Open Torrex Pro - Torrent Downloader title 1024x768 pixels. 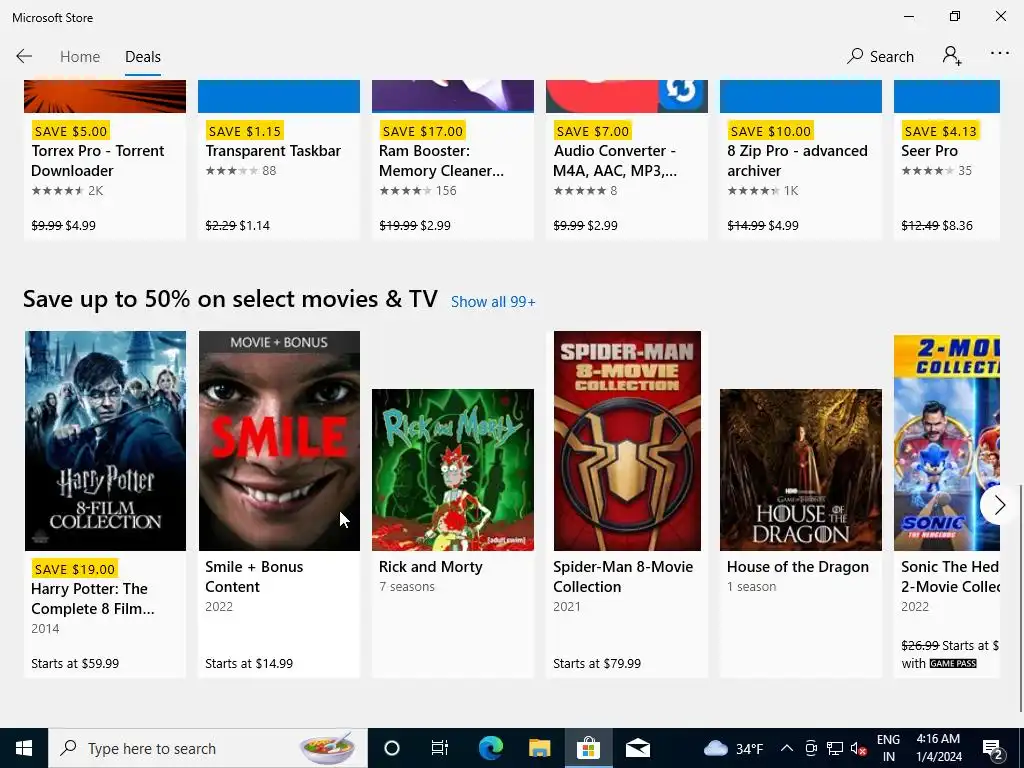coord(97,161)
